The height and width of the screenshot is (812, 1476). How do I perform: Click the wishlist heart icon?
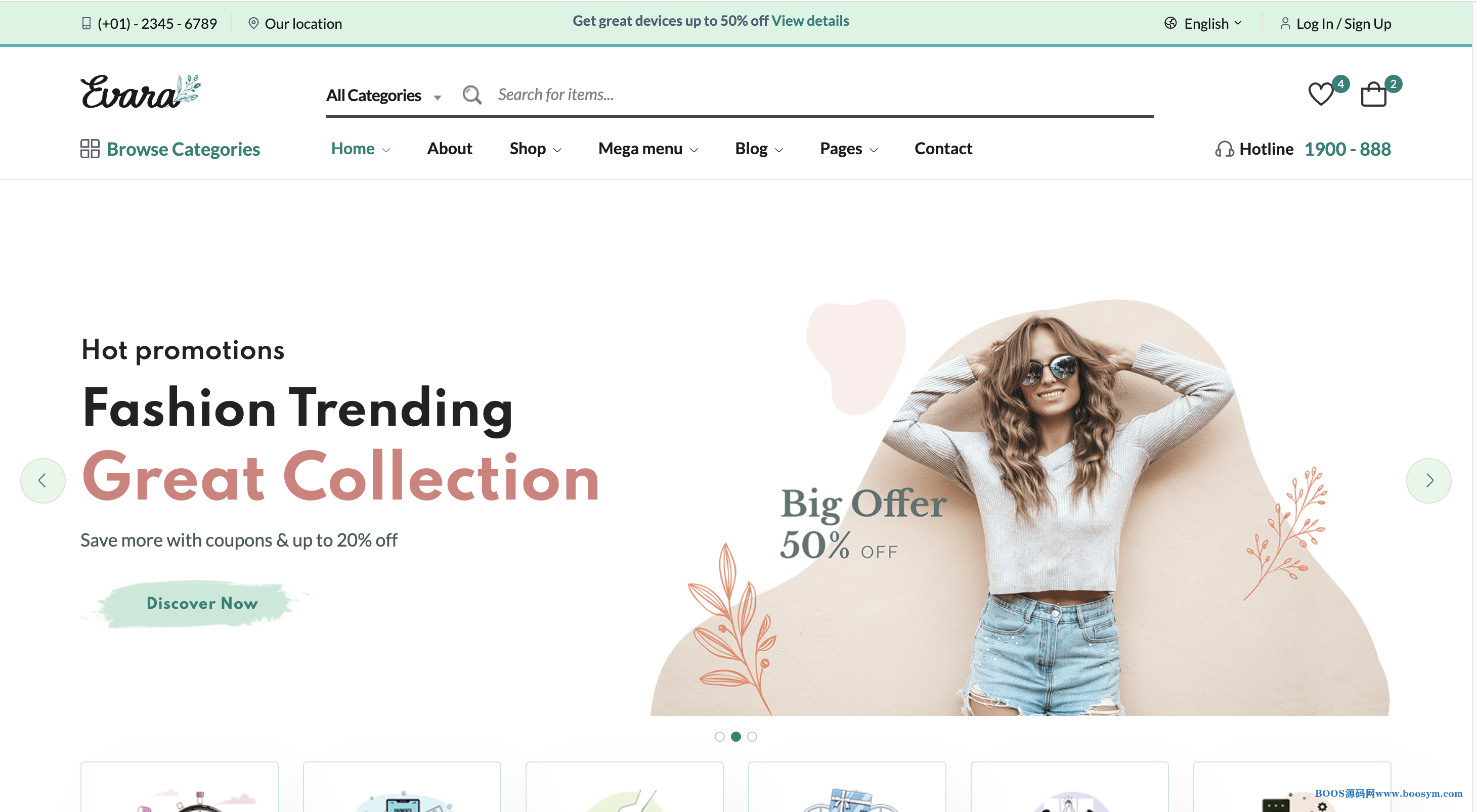coord(1323,93)
